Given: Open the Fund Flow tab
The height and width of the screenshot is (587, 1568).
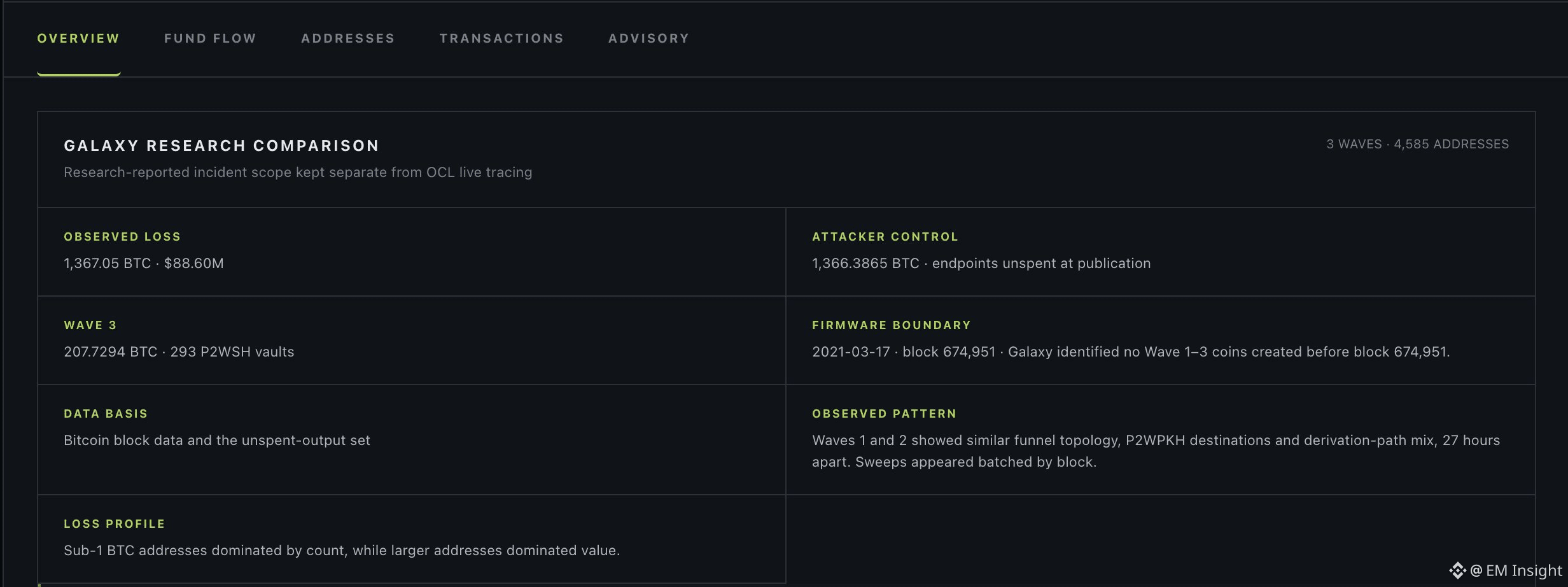Looking at the screenshot, I should tap(210, 38).
